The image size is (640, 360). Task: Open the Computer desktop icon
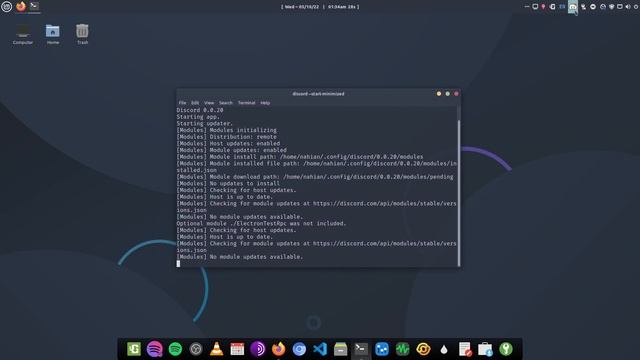pyautogui.click(x=23, y=34)
